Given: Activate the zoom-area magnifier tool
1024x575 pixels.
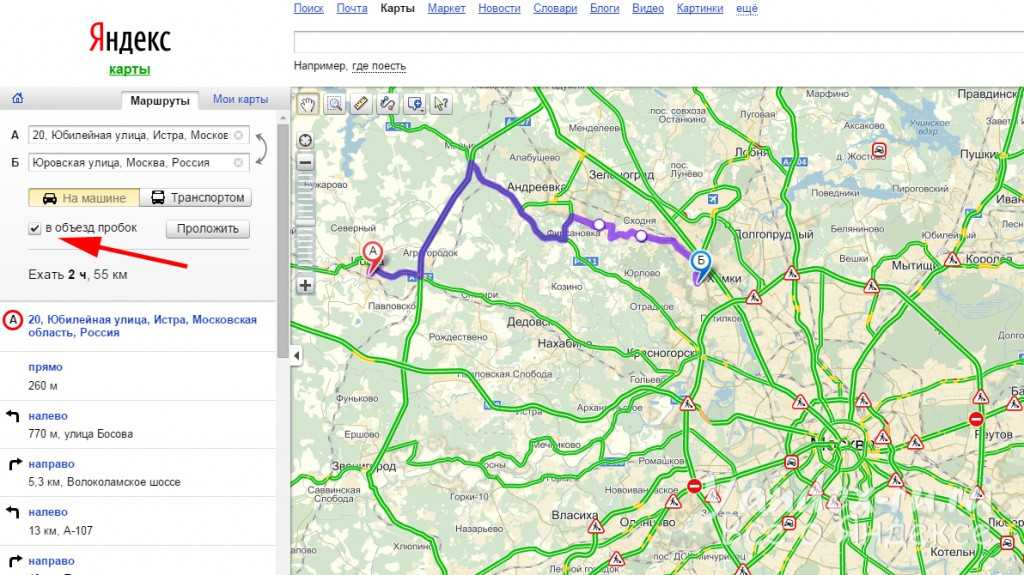Looking at the screenshot, I should point(334,104).
